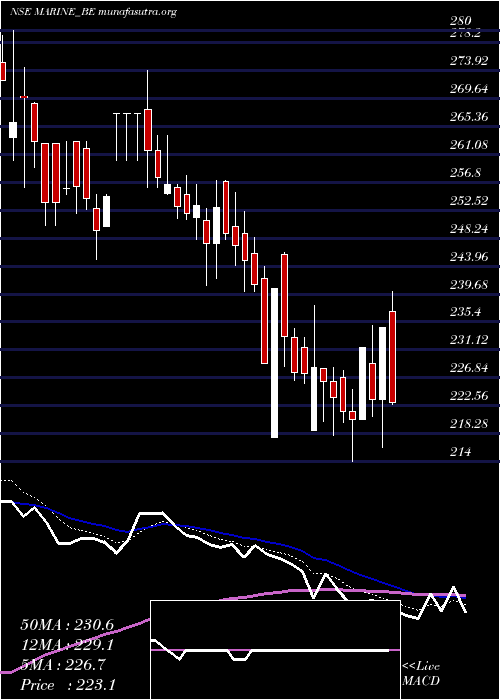Click the 261.08 price axis label
Image resolution: width=500 pixels, height=700 pixels.
(x=468, y=145)
